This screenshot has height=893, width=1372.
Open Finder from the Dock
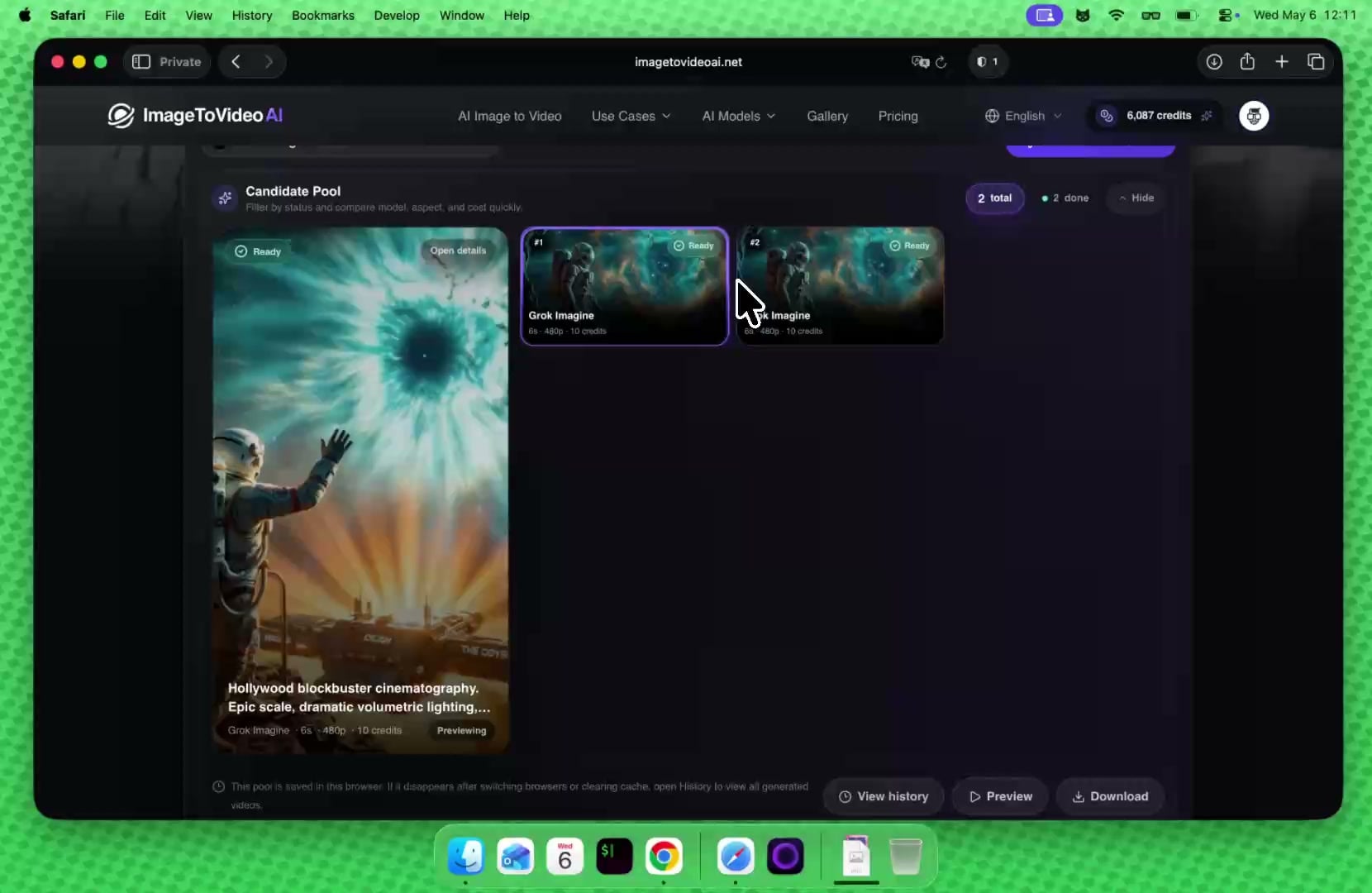point(466,856)
